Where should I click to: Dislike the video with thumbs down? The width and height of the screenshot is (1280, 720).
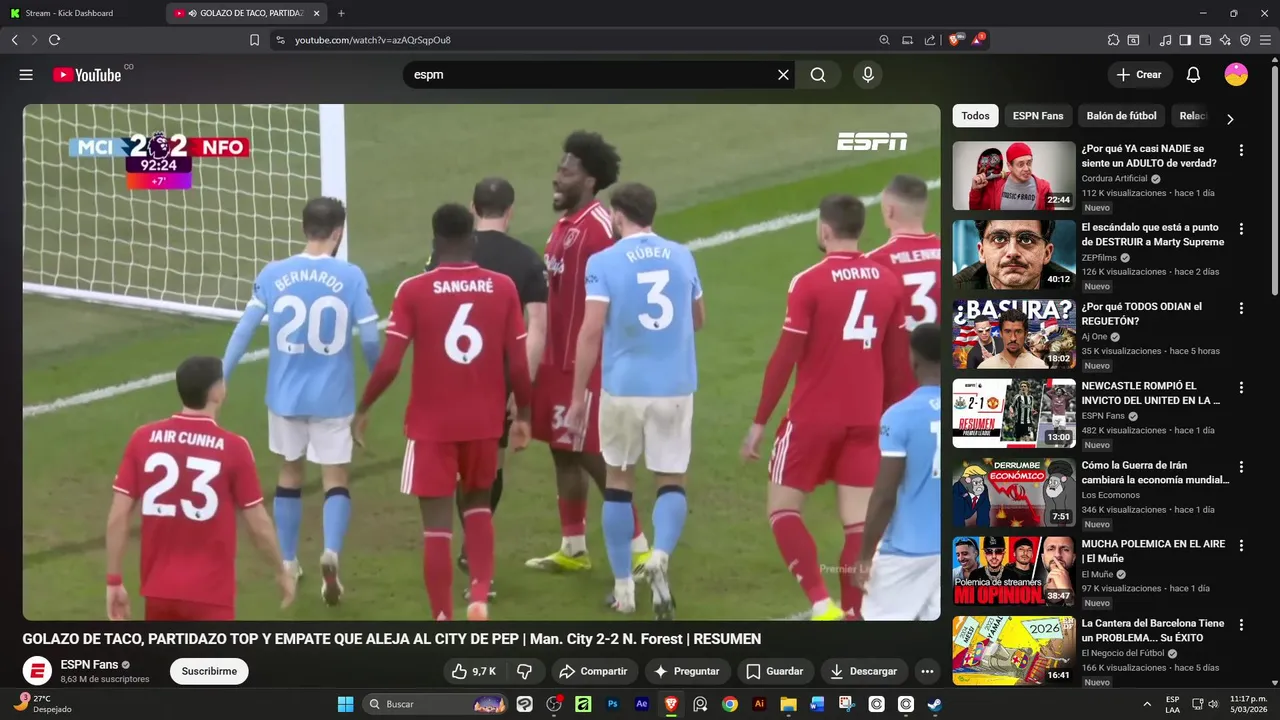pyautogui.click(x=524, y=671)
